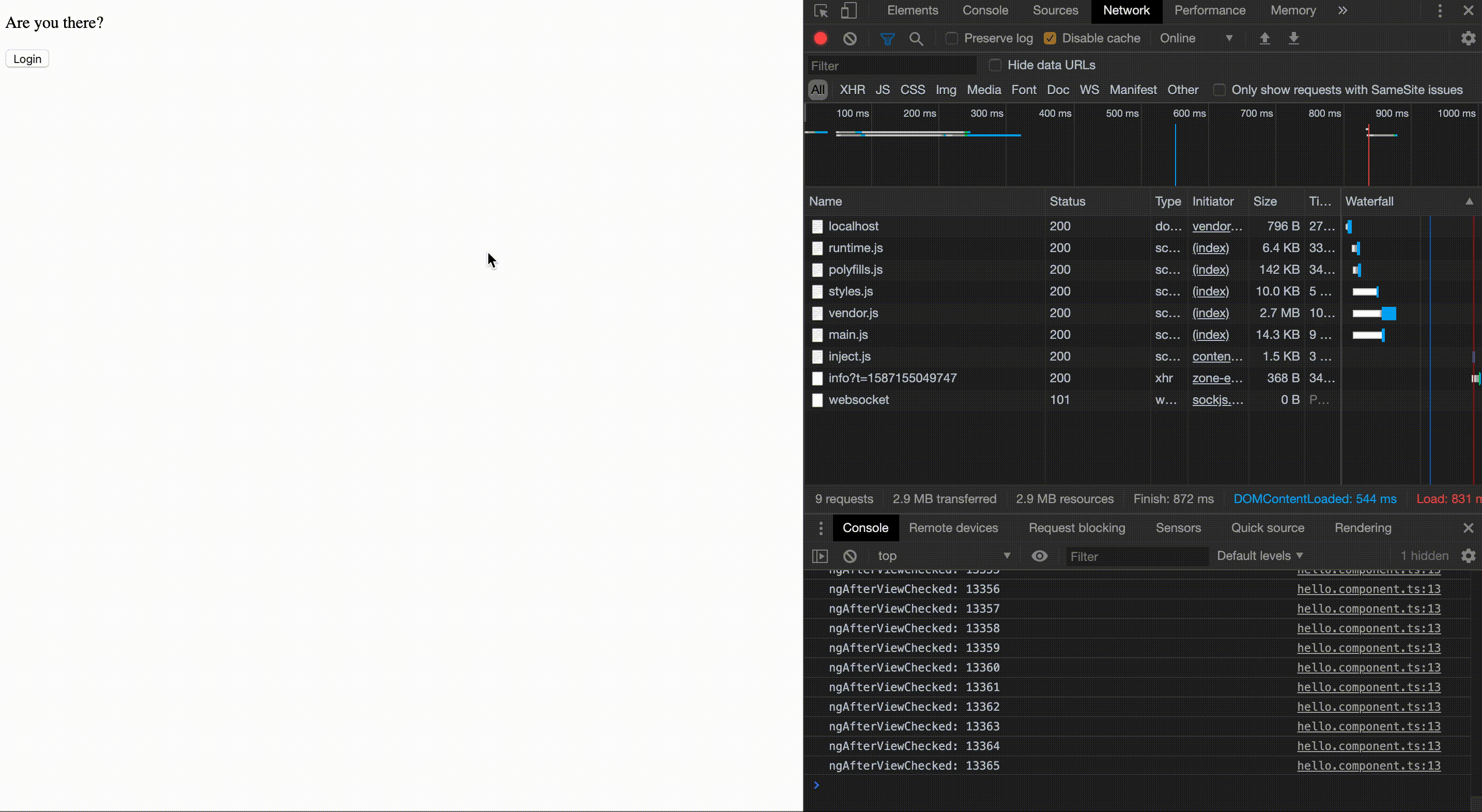The width and height of the screenshot is (1482, 812).
Task: Click the Login button
Action: (x=27, y=59)
